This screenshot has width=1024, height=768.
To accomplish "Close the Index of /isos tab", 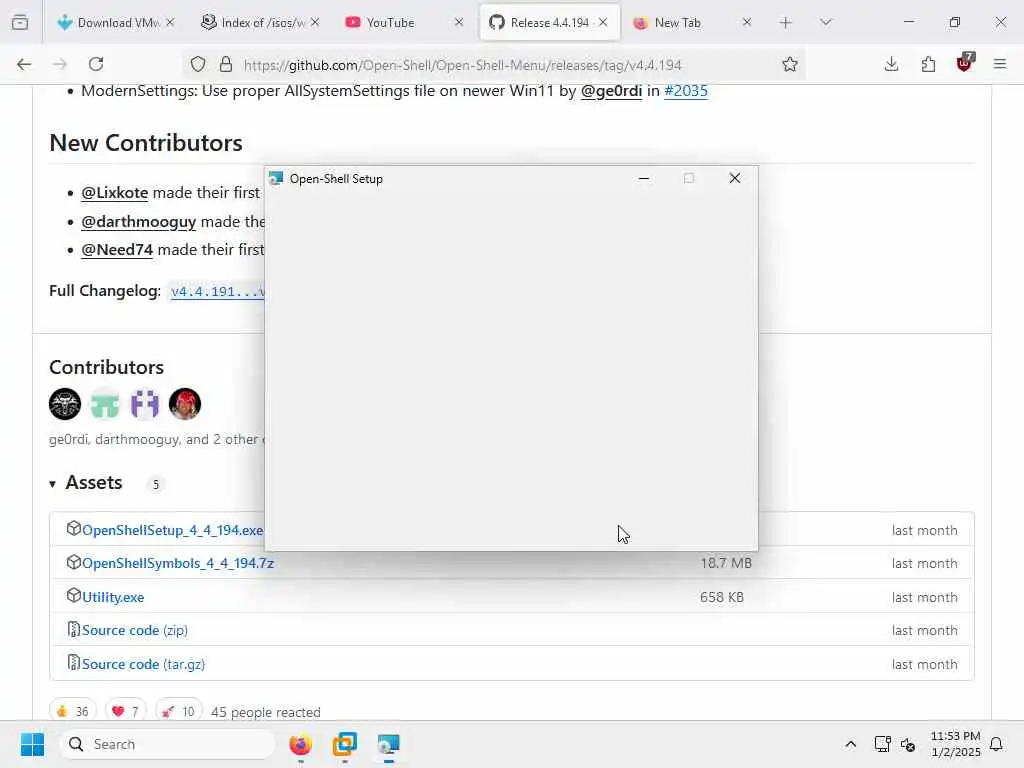I will (x=315, y=22).
